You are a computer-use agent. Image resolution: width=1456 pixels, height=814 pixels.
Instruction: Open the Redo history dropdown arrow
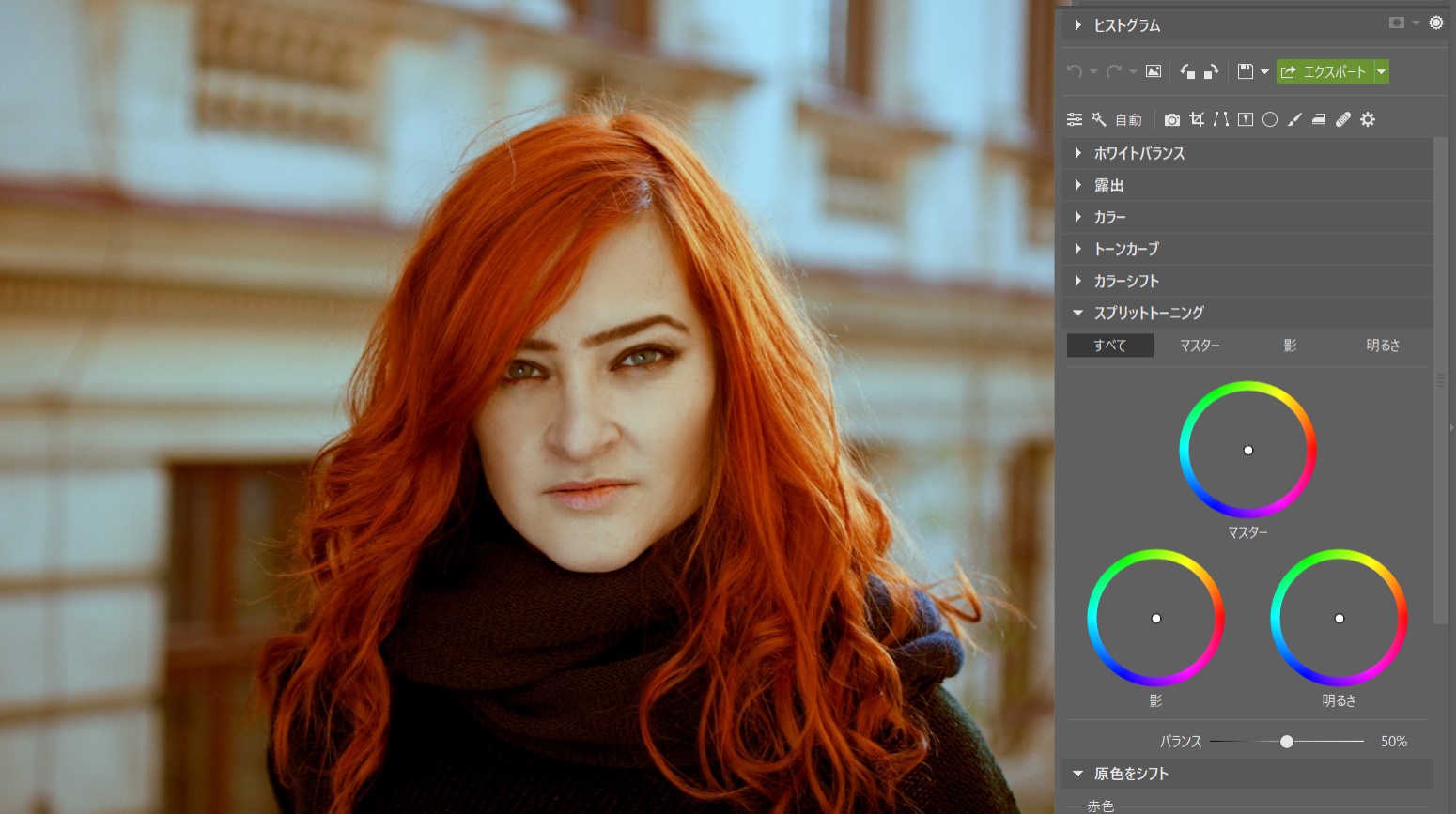pos(1133,72)
